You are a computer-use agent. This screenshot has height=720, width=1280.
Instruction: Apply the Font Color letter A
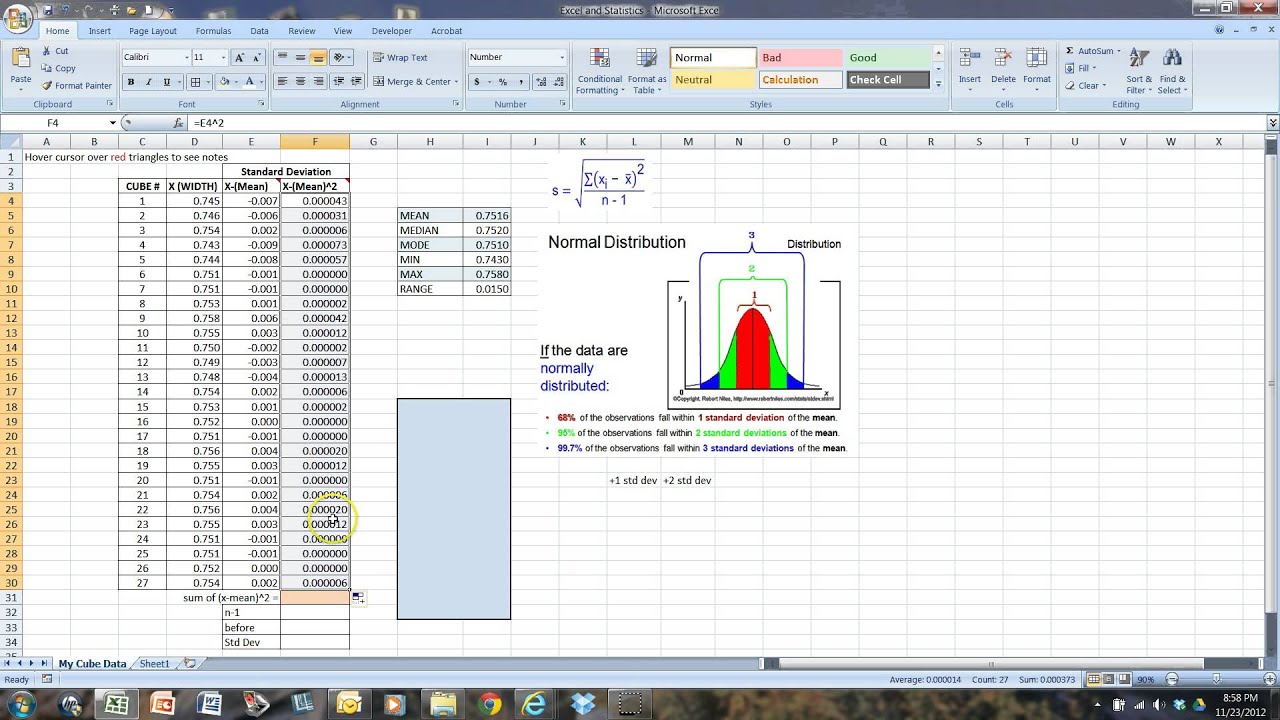click(249, 82)
